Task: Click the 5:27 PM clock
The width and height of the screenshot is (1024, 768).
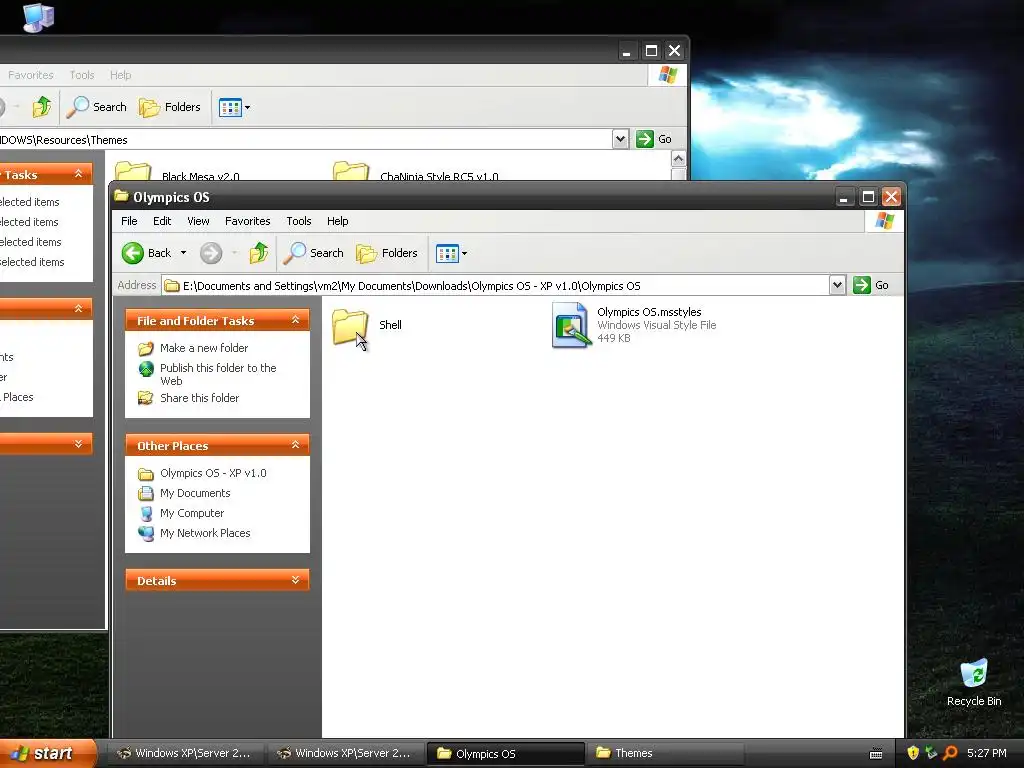Action: 987,753
